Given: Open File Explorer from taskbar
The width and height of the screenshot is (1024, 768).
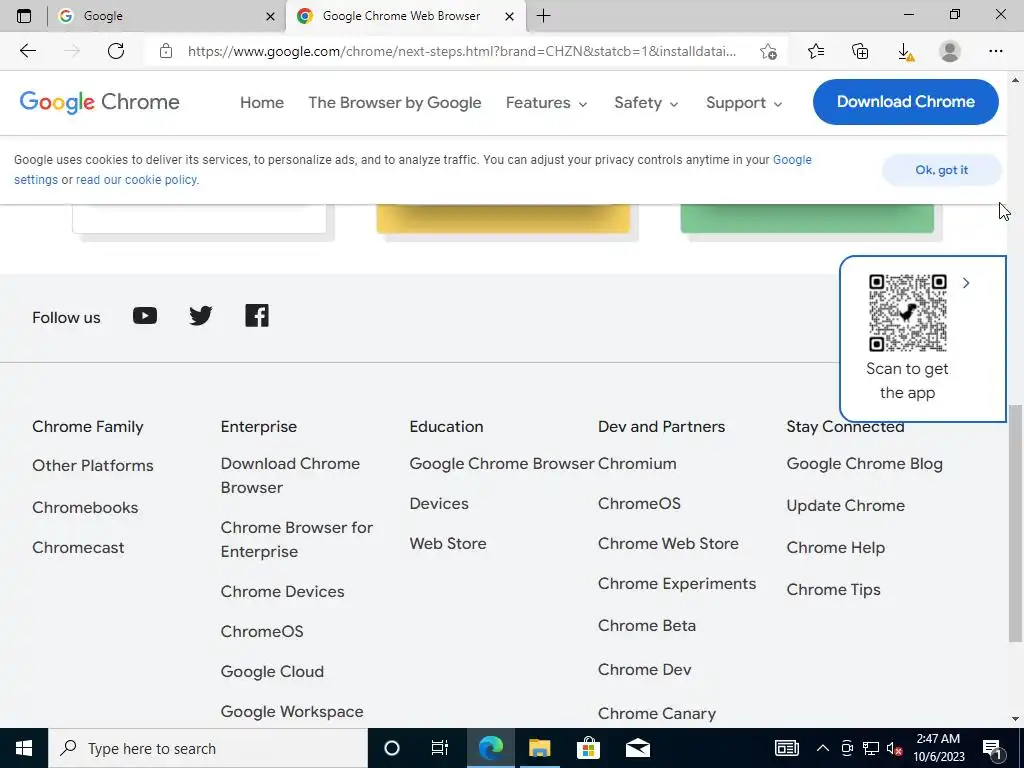Looking at the screenshot, I should pos(539,748).
